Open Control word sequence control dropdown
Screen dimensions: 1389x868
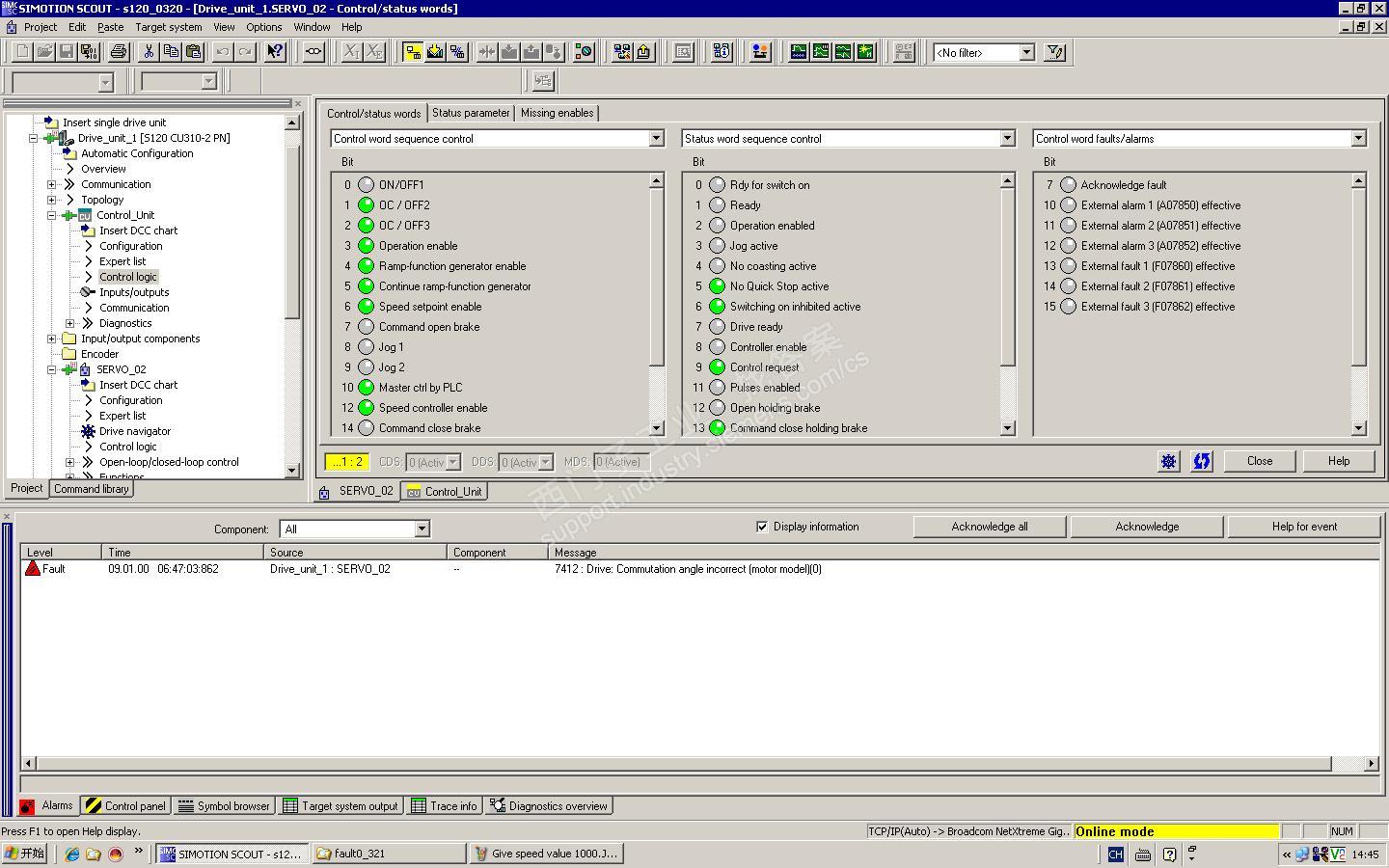click(x=656, y=139)
